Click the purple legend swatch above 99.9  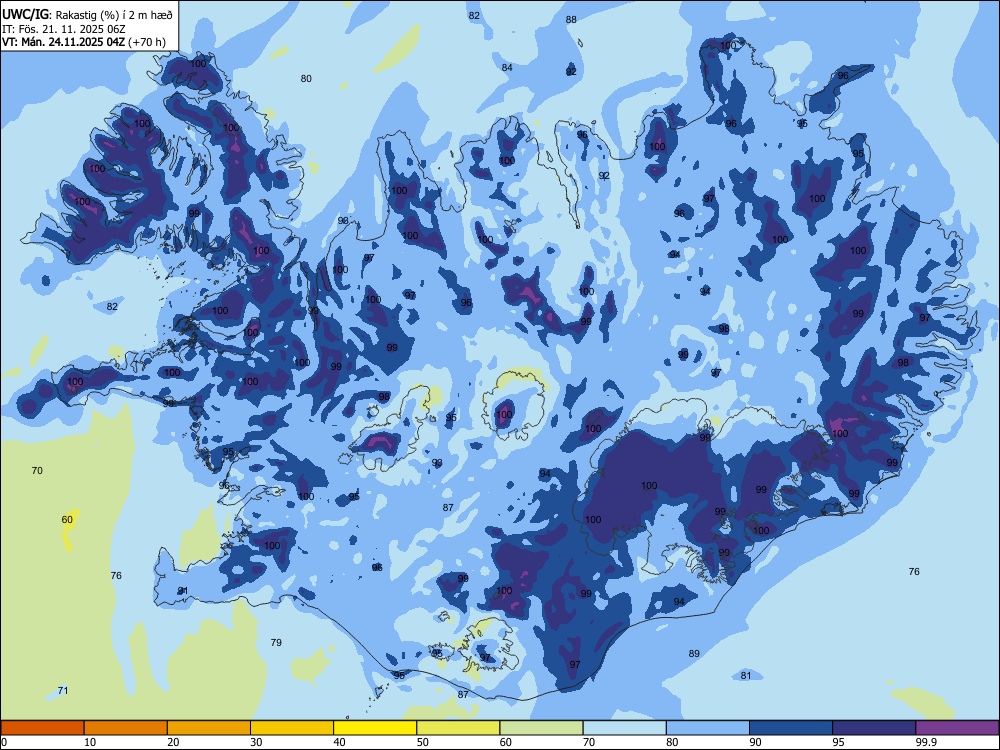(x=957, y=728)
